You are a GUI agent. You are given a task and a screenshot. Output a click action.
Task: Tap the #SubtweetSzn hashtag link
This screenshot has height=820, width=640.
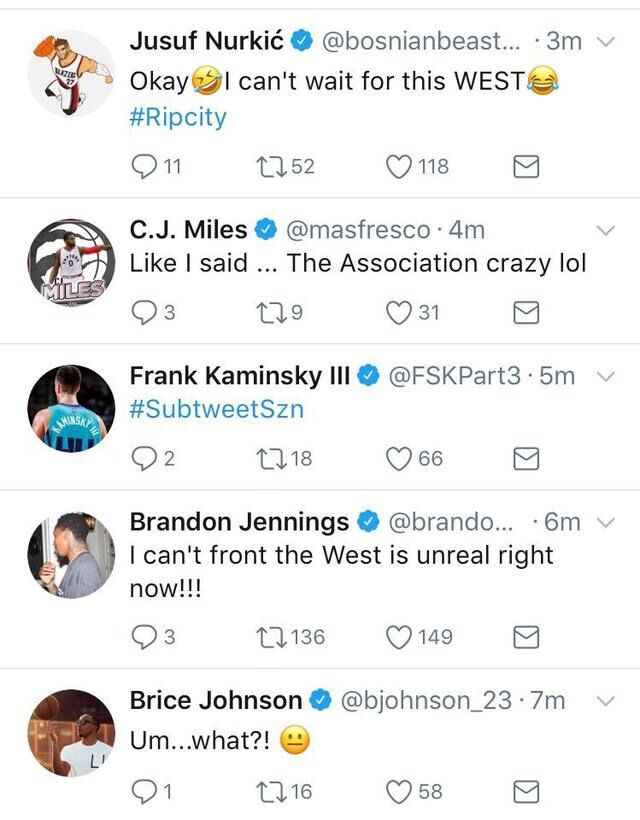pyautogui.click(x=216, y=410)
